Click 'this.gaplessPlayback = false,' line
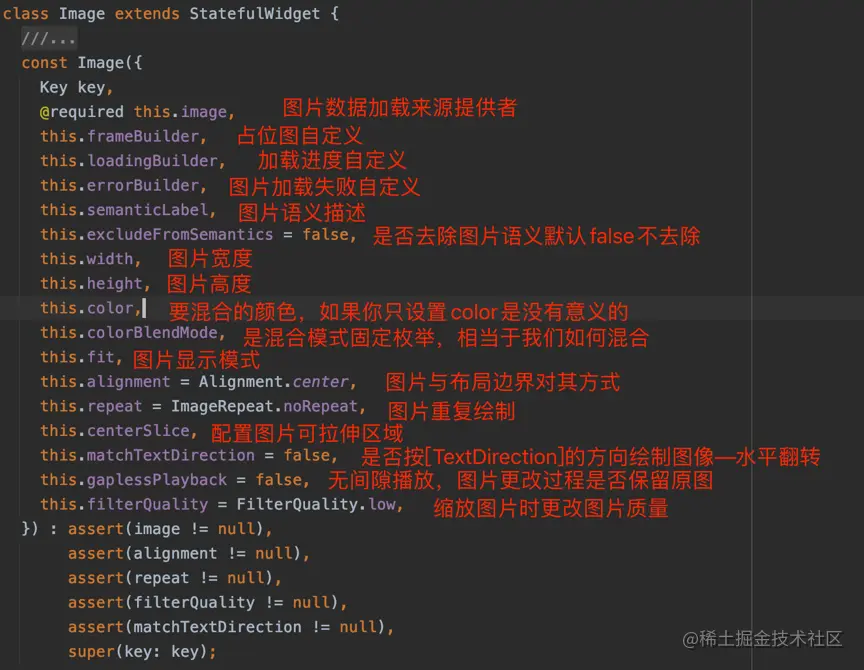Image resolution: width=864 pixels, height=670 pixels. (175, 480)
